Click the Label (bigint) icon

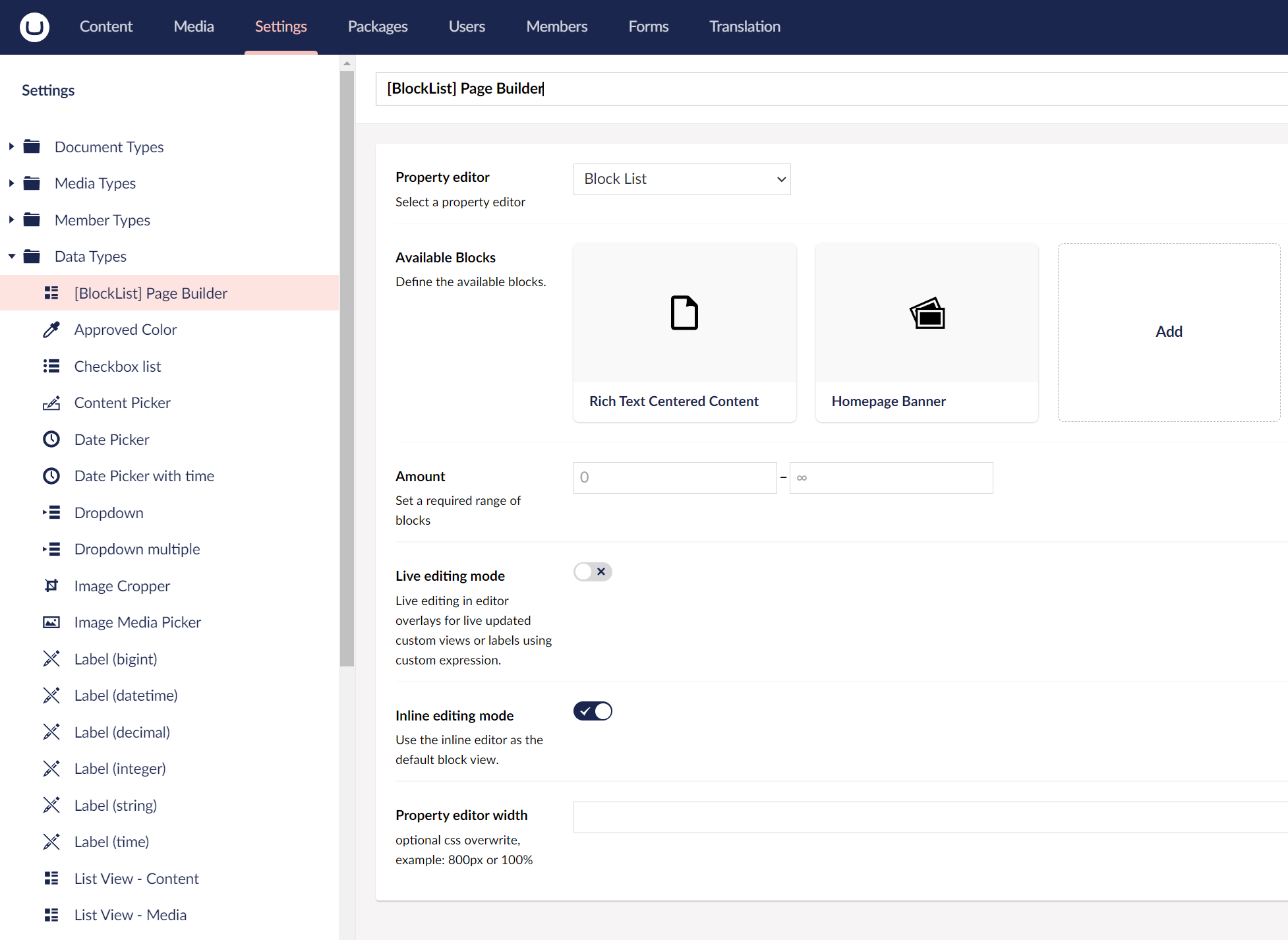(x=51, y=659)
